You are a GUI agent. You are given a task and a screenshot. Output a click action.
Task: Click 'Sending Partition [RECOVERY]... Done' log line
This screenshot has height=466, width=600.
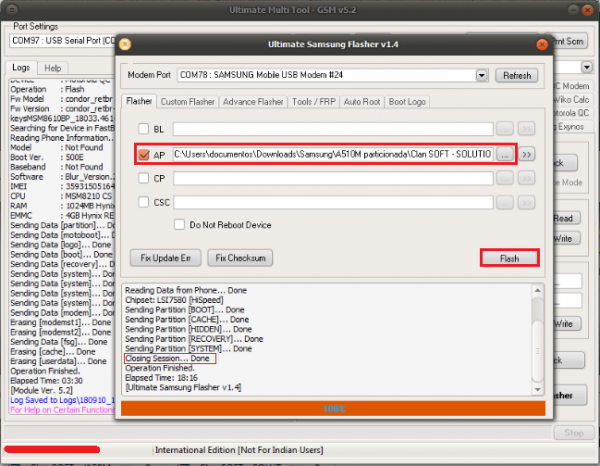tap(194, 339)
